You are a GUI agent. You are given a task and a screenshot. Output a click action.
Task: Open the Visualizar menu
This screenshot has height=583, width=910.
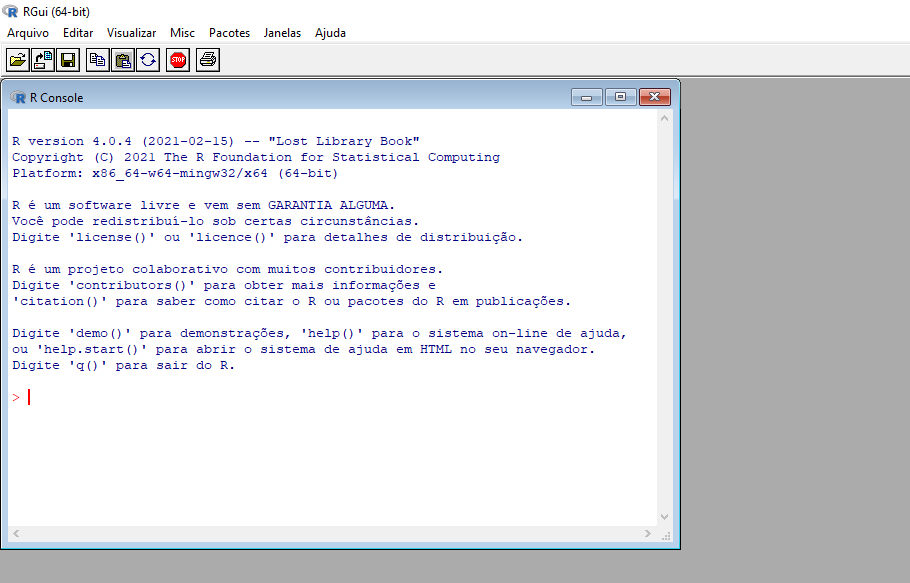[132, 33]
